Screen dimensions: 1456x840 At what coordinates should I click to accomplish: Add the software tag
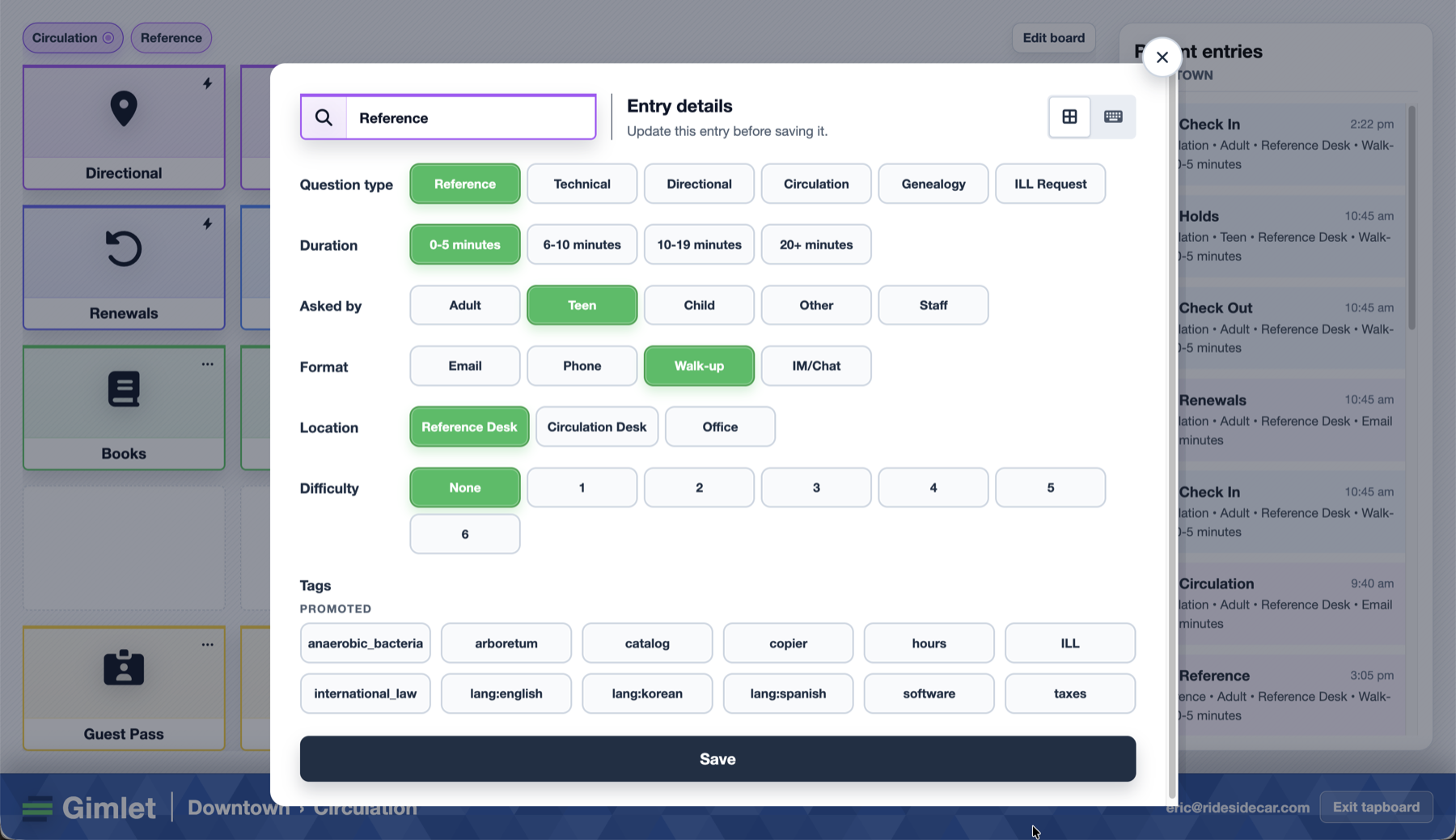pos(929,694)
